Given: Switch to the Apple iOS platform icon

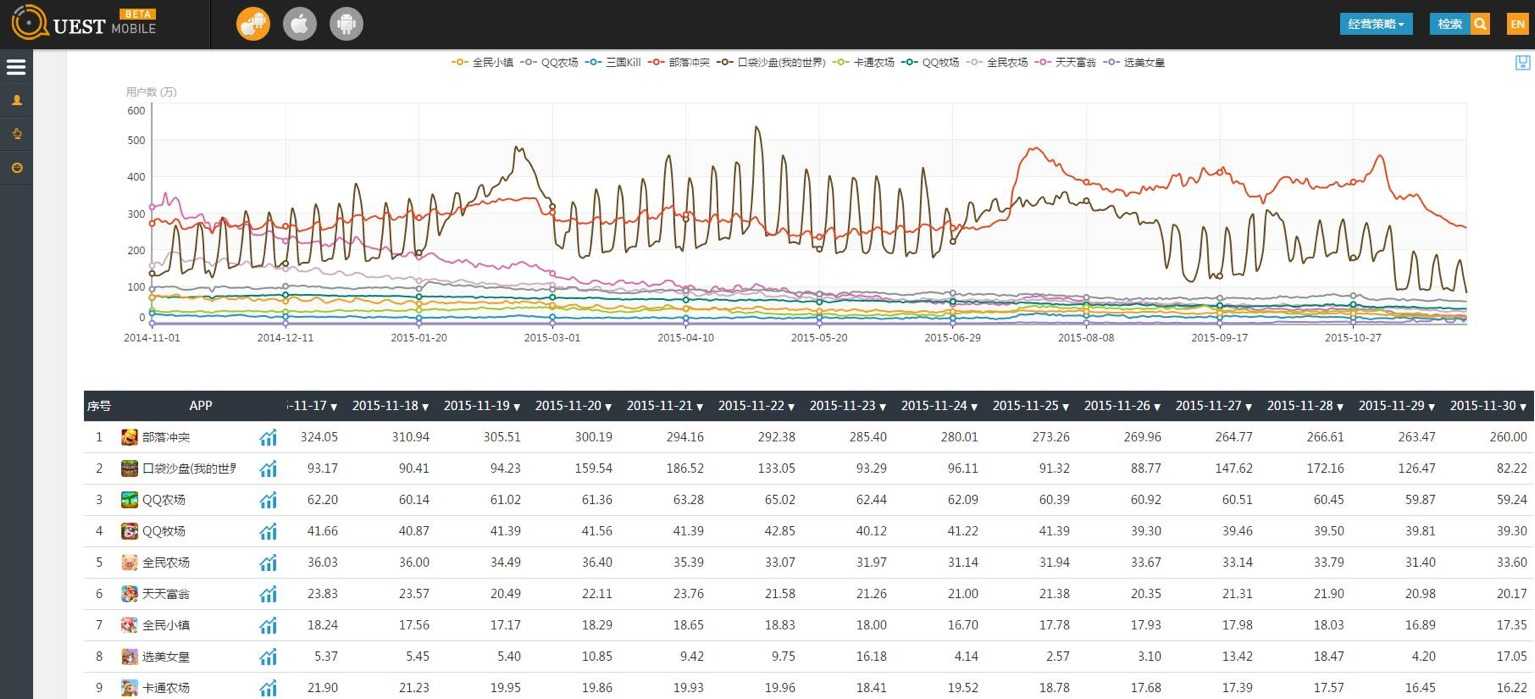Looking at the screenshot, I should [x=300, y=24].
